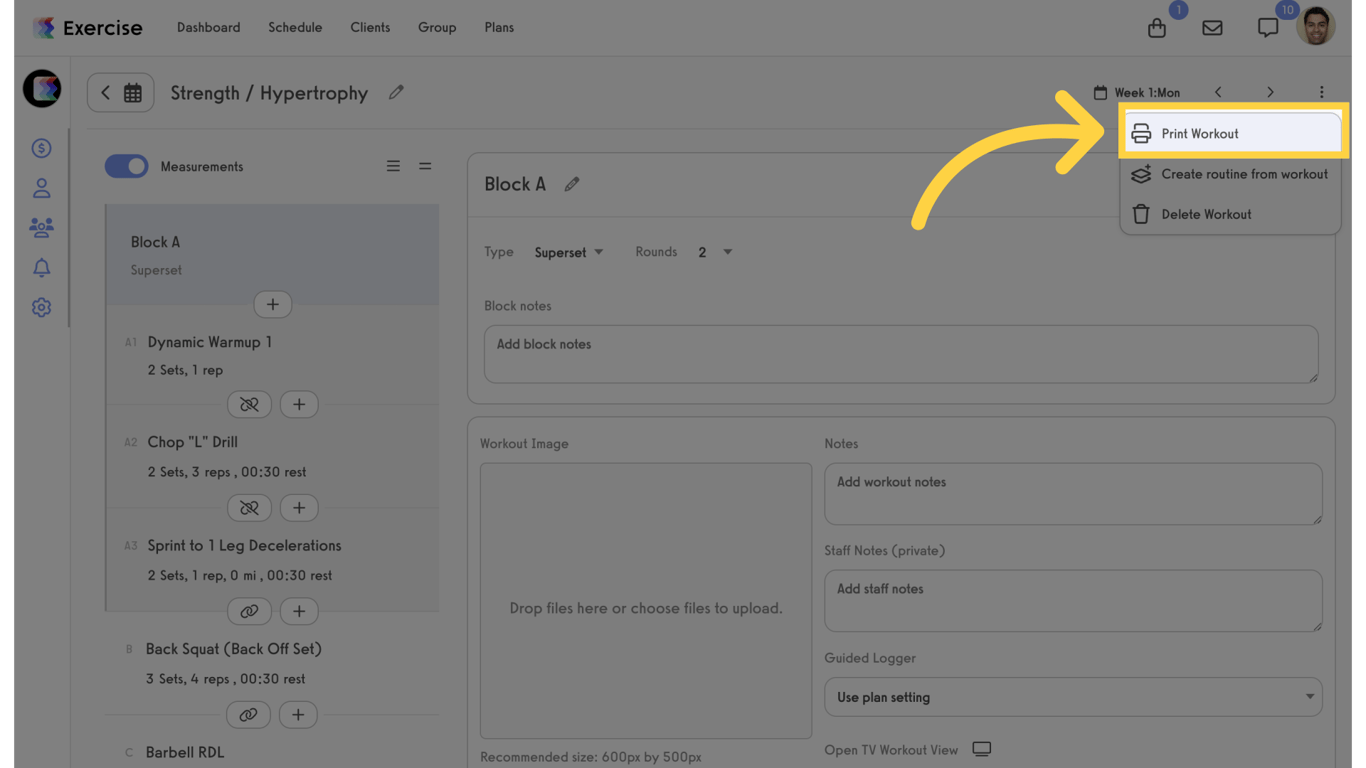Click the workout image upload drop zone
This screenshot has width=1366, height=768.
point(646,600)
